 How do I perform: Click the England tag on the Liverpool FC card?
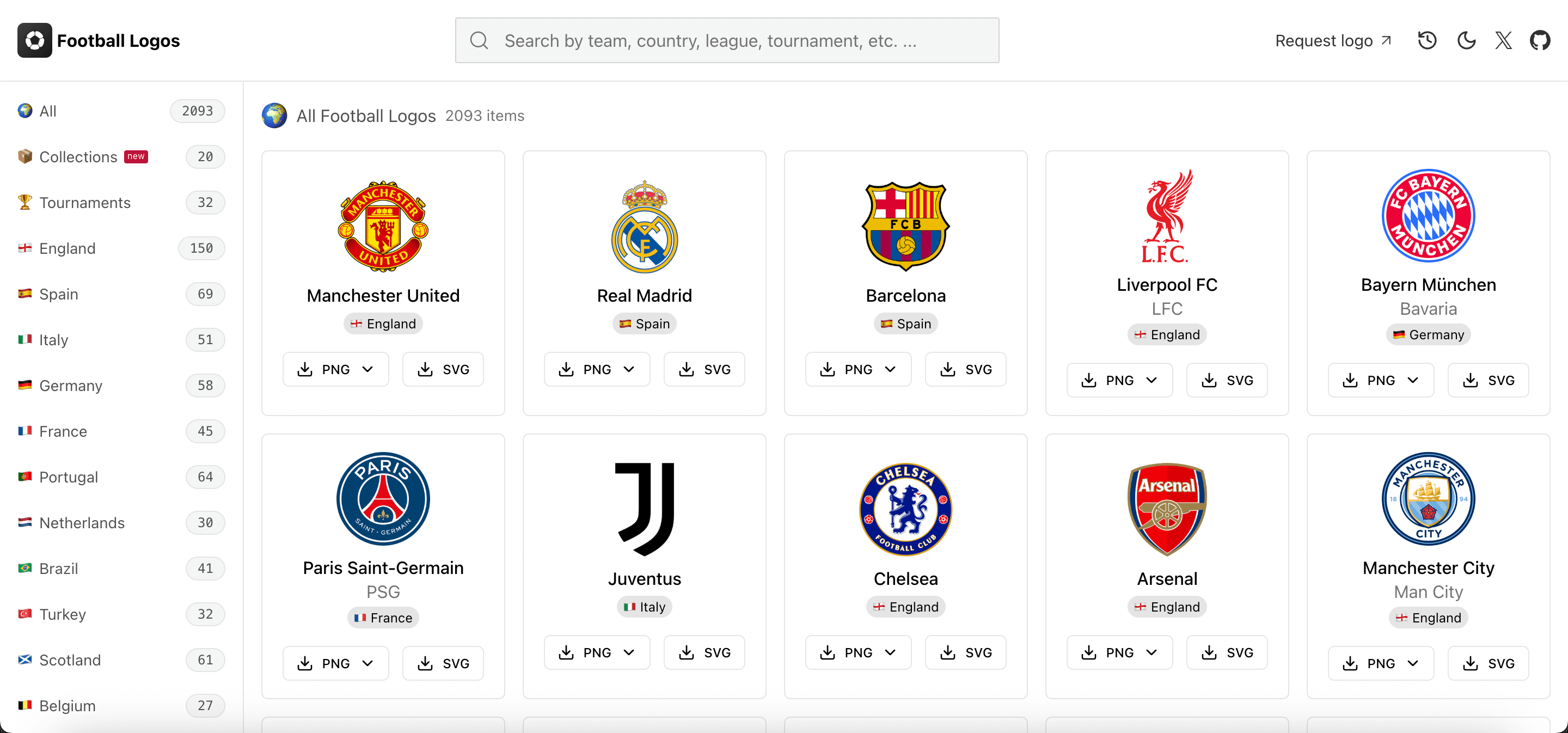(1167, 334)
